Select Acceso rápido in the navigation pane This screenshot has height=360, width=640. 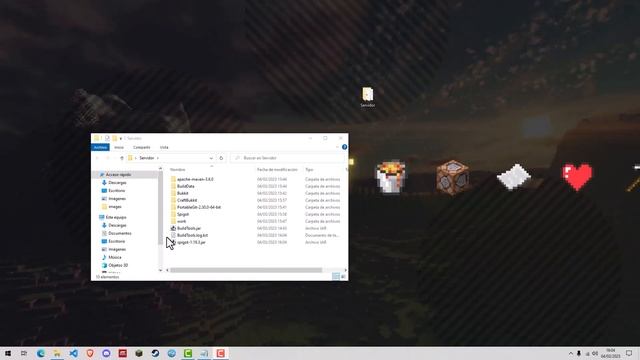click(118, 175)
